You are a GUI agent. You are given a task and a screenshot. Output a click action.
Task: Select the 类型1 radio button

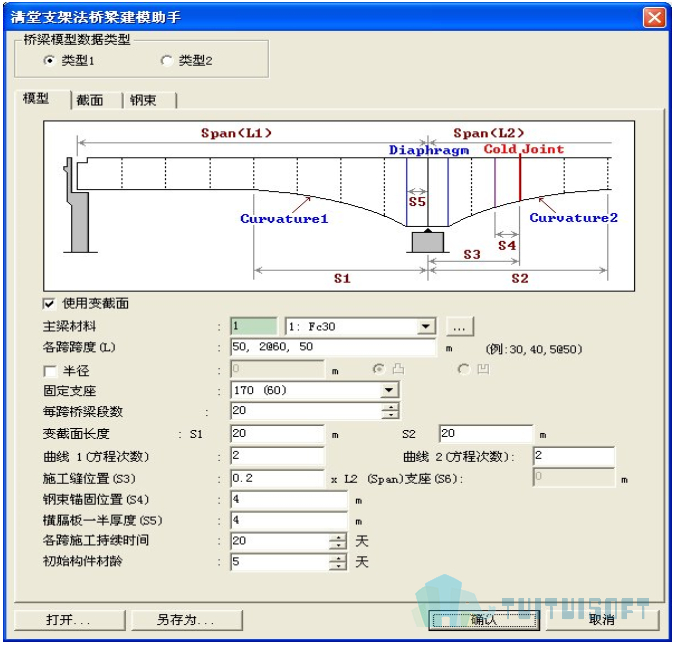[49, 61]
